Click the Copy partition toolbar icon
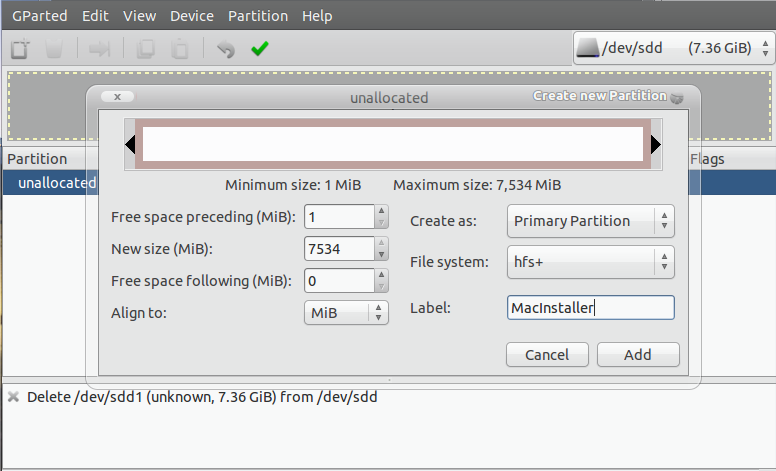 pyautogui.click(x=146, y=48)
